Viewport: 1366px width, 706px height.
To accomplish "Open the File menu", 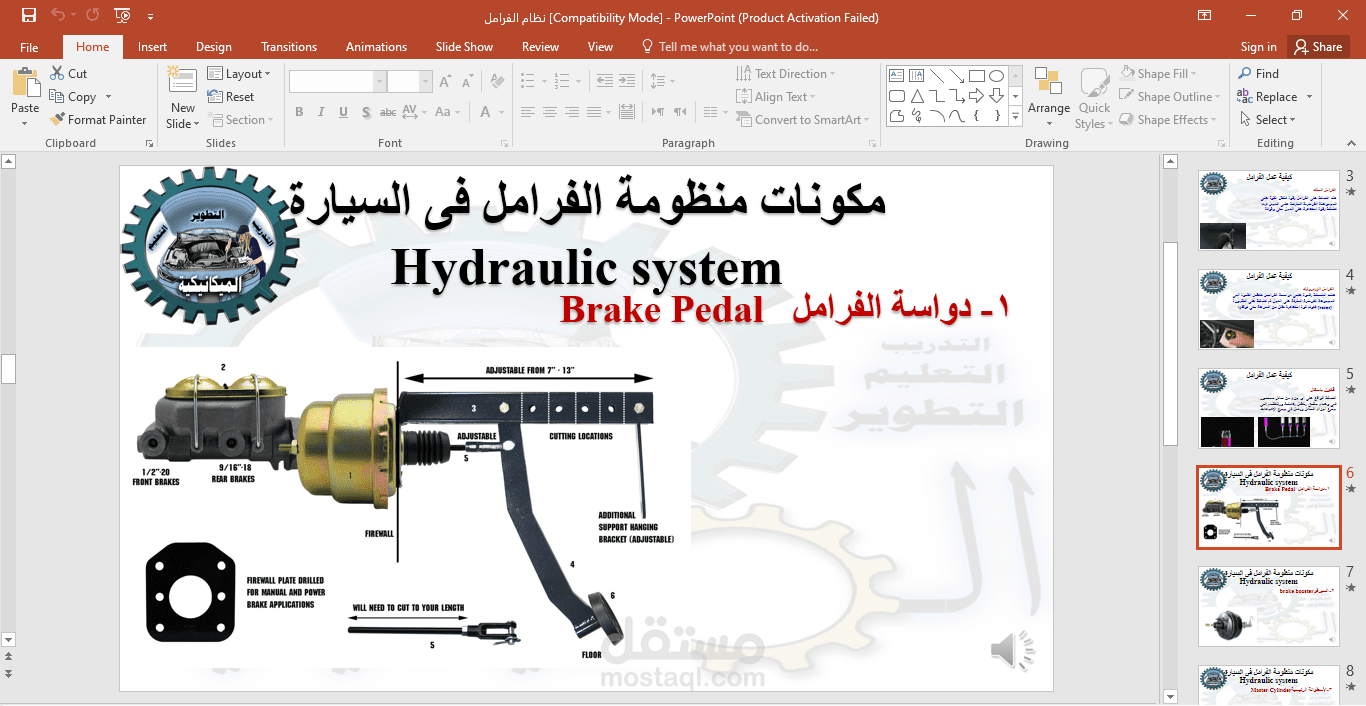I will pyautogui.click(x=29, y=47).
